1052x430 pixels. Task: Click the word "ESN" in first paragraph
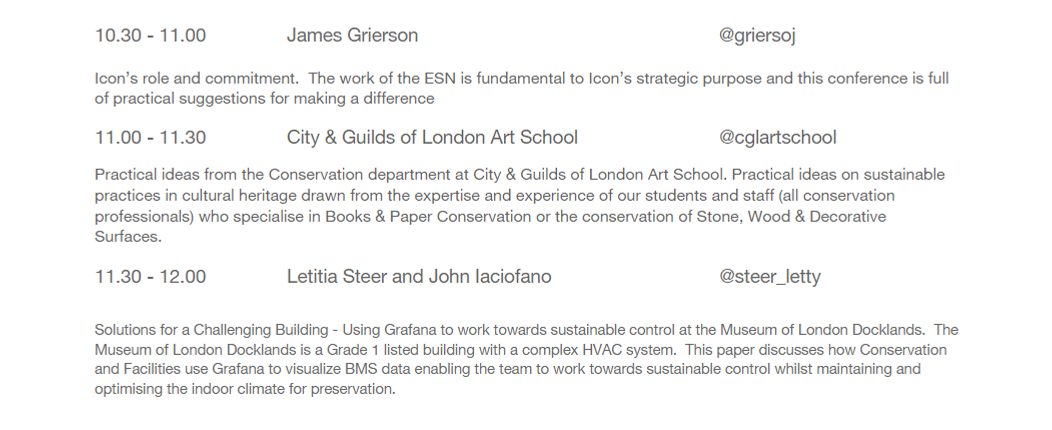click(439, 78)
